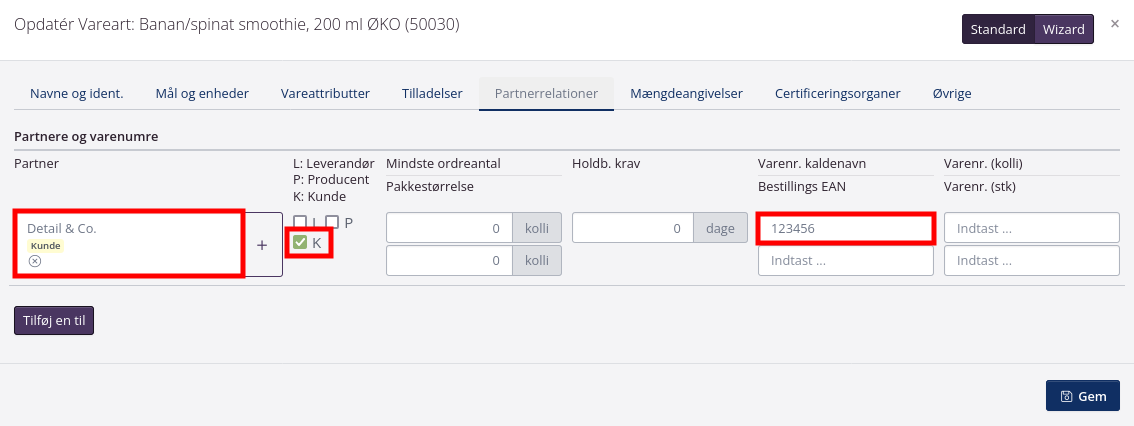Focus the Holdb. krav dage field

pyautogui.click(x=634, y=228)
